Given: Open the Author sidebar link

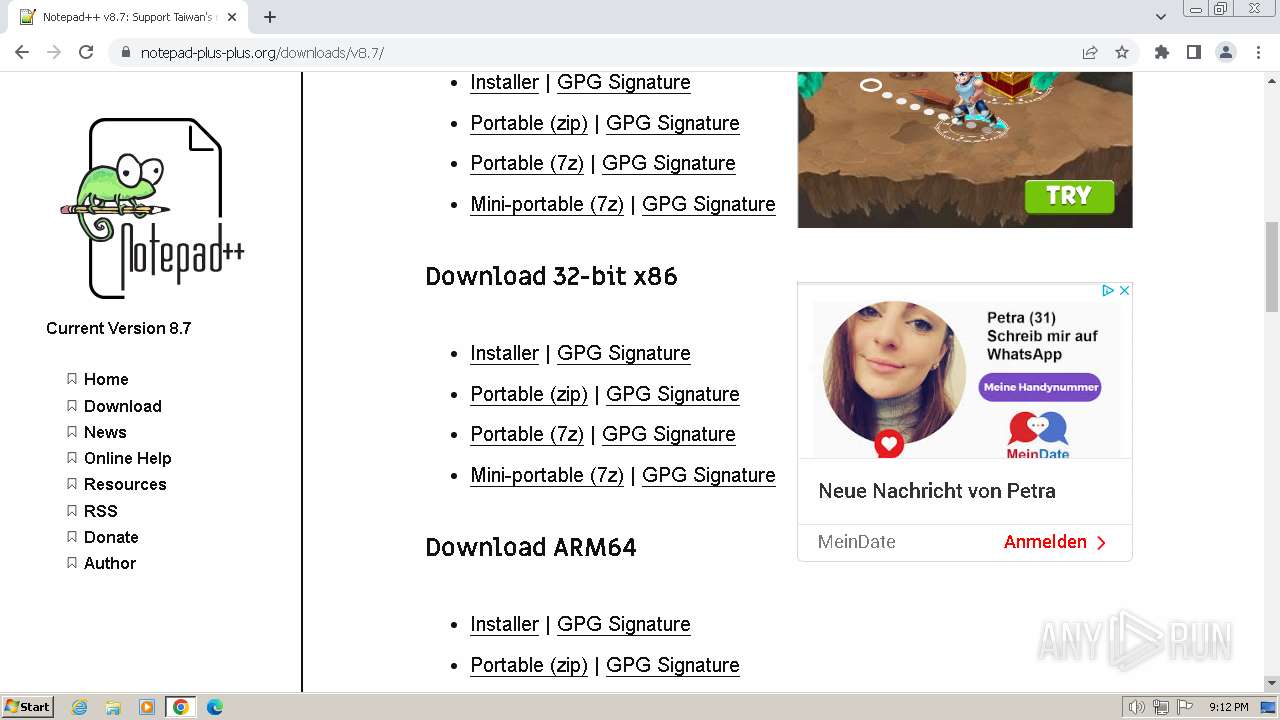Looking at the screenshot, I should (110, 563).
